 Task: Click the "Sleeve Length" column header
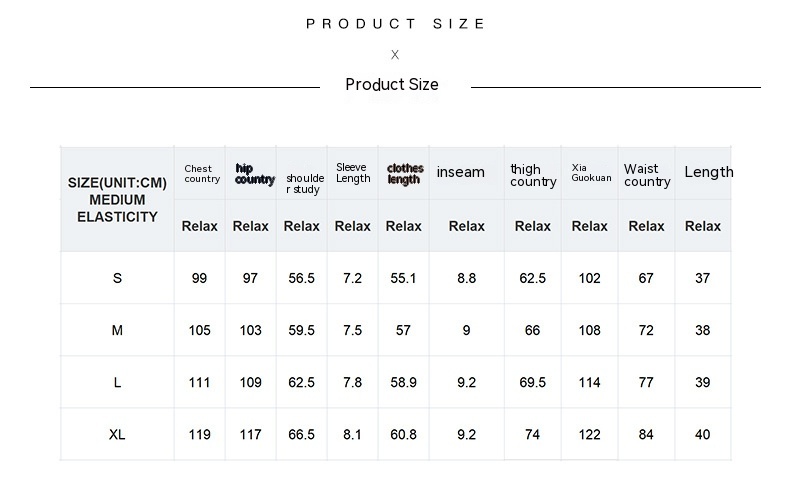tap(352, 173)
